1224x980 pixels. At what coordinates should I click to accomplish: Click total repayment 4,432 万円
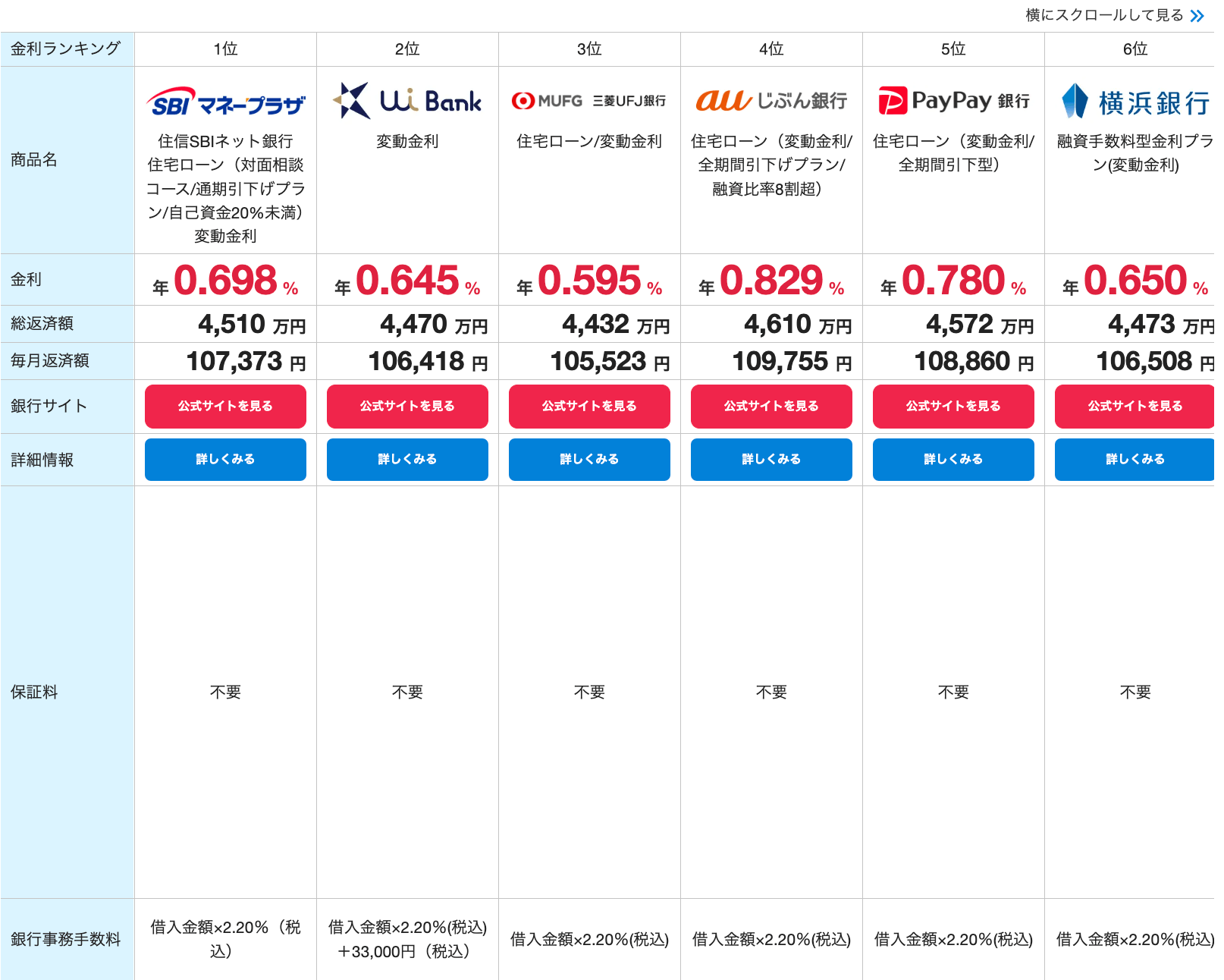616,325
